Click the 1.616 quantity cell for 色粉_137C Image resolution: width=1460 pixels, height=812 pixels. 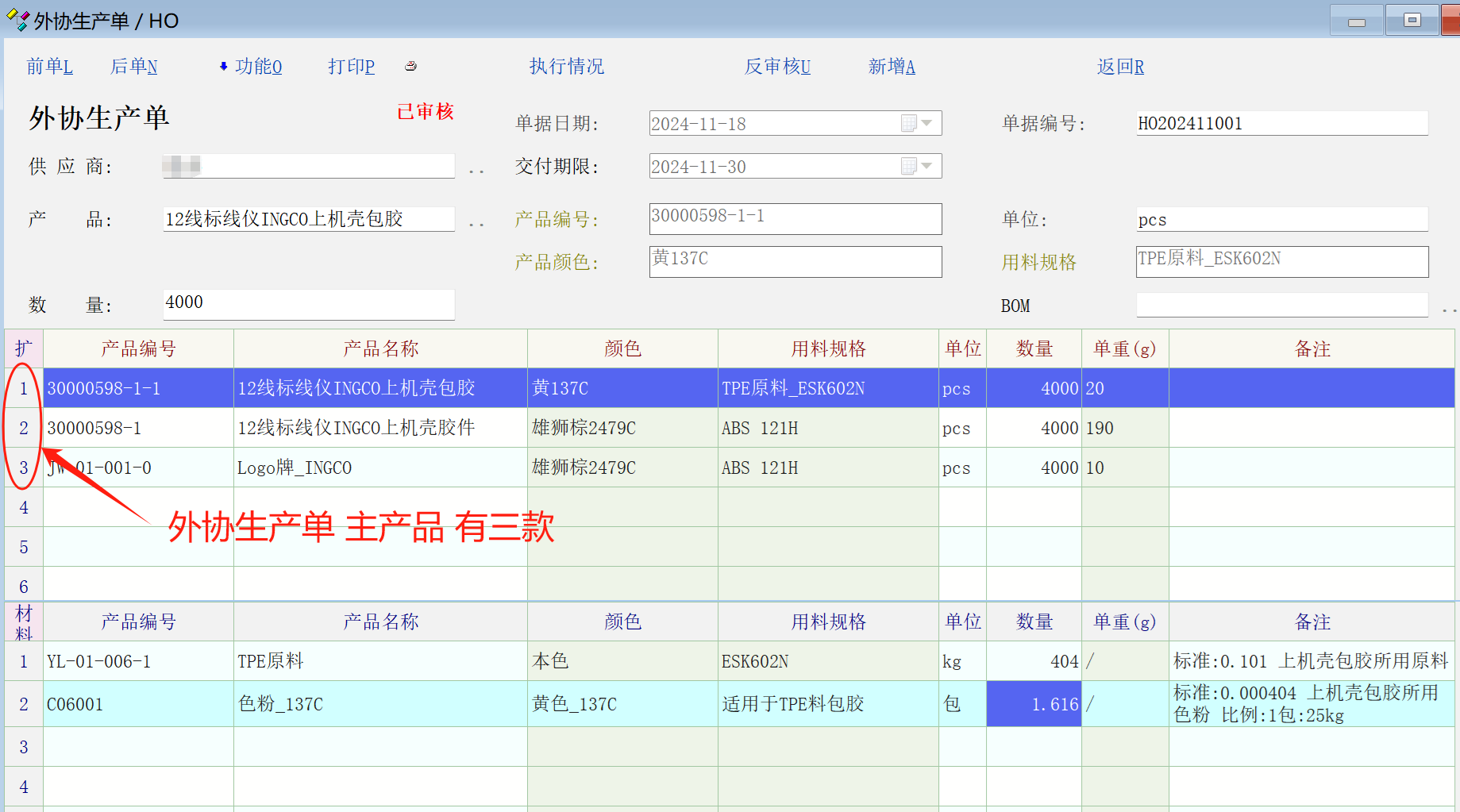pyautogui.click(x=1033, y=704)
